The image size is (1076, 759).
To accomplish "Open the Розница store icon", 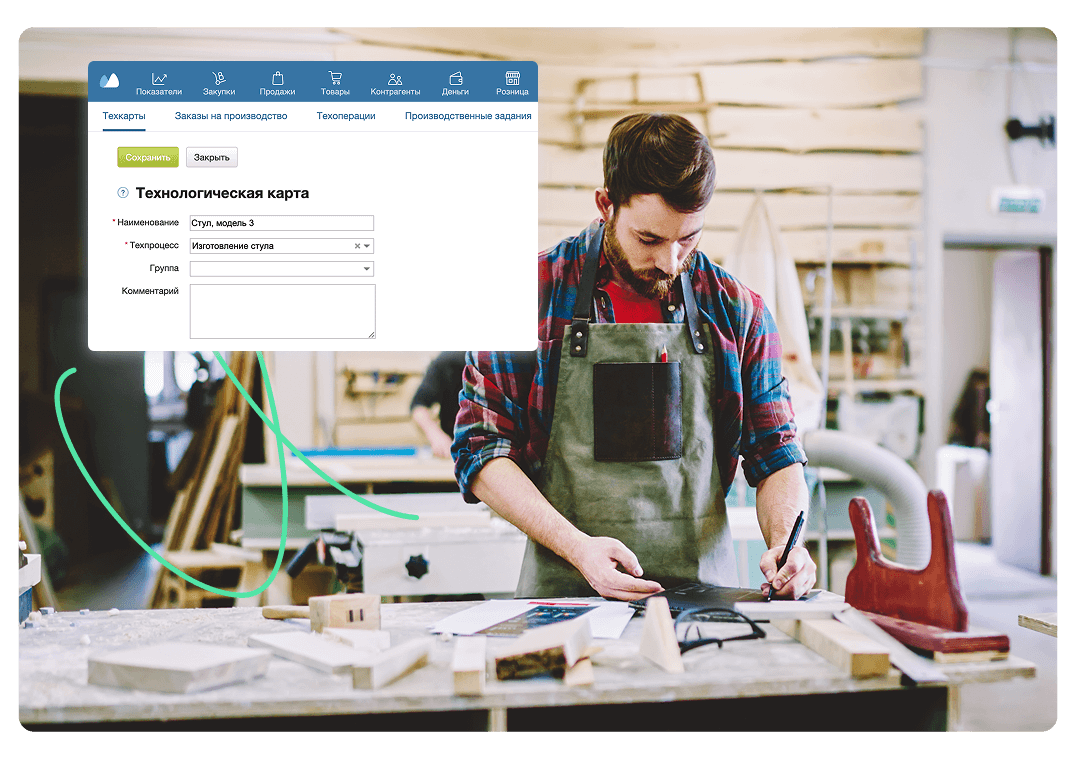I will (x=512, y=78).
